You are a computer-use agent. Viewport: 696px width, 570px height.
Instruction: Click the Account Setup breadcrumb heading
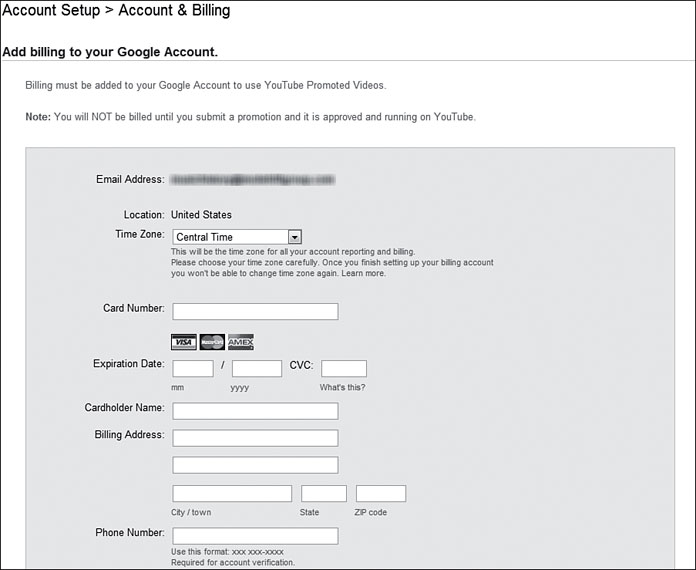[x=51, y=10]
